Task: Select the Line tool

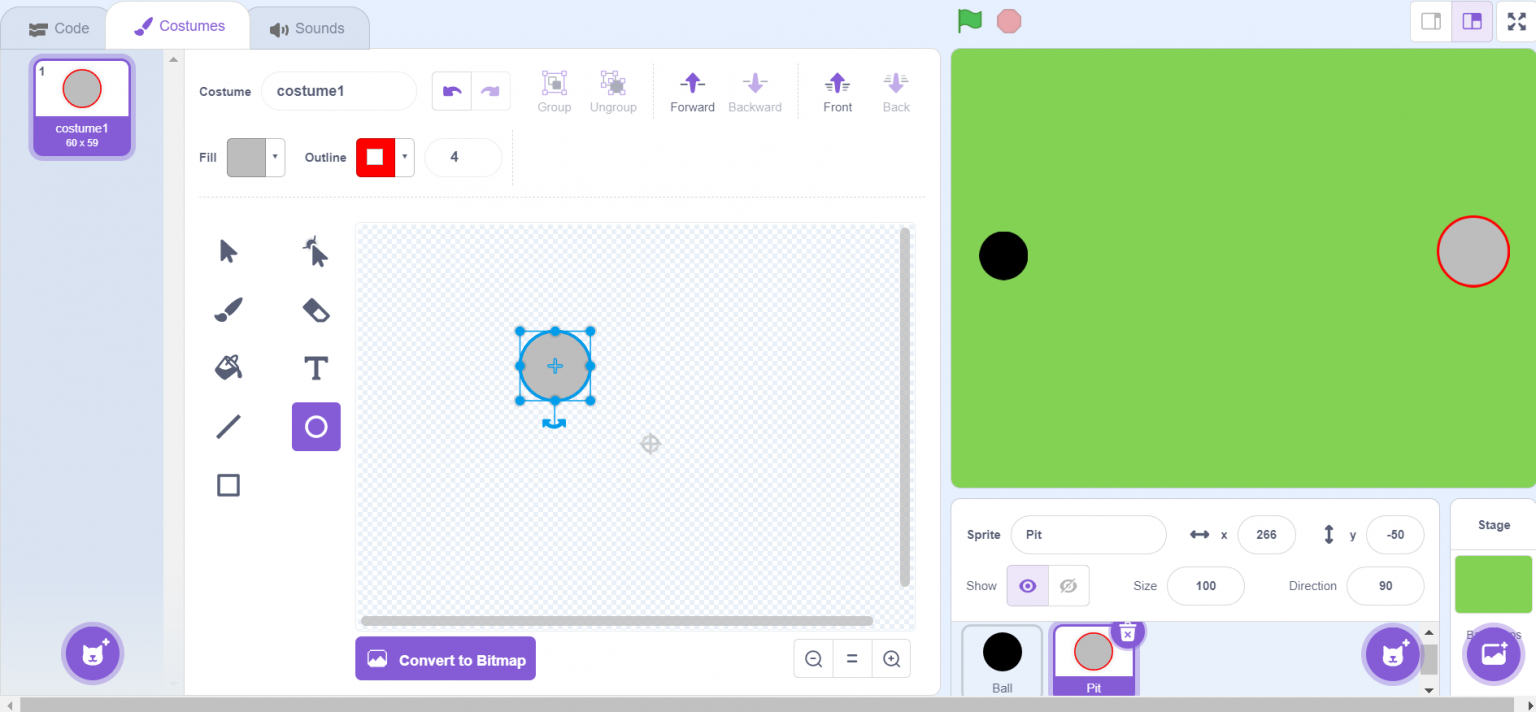Action: tap(228, 426)
